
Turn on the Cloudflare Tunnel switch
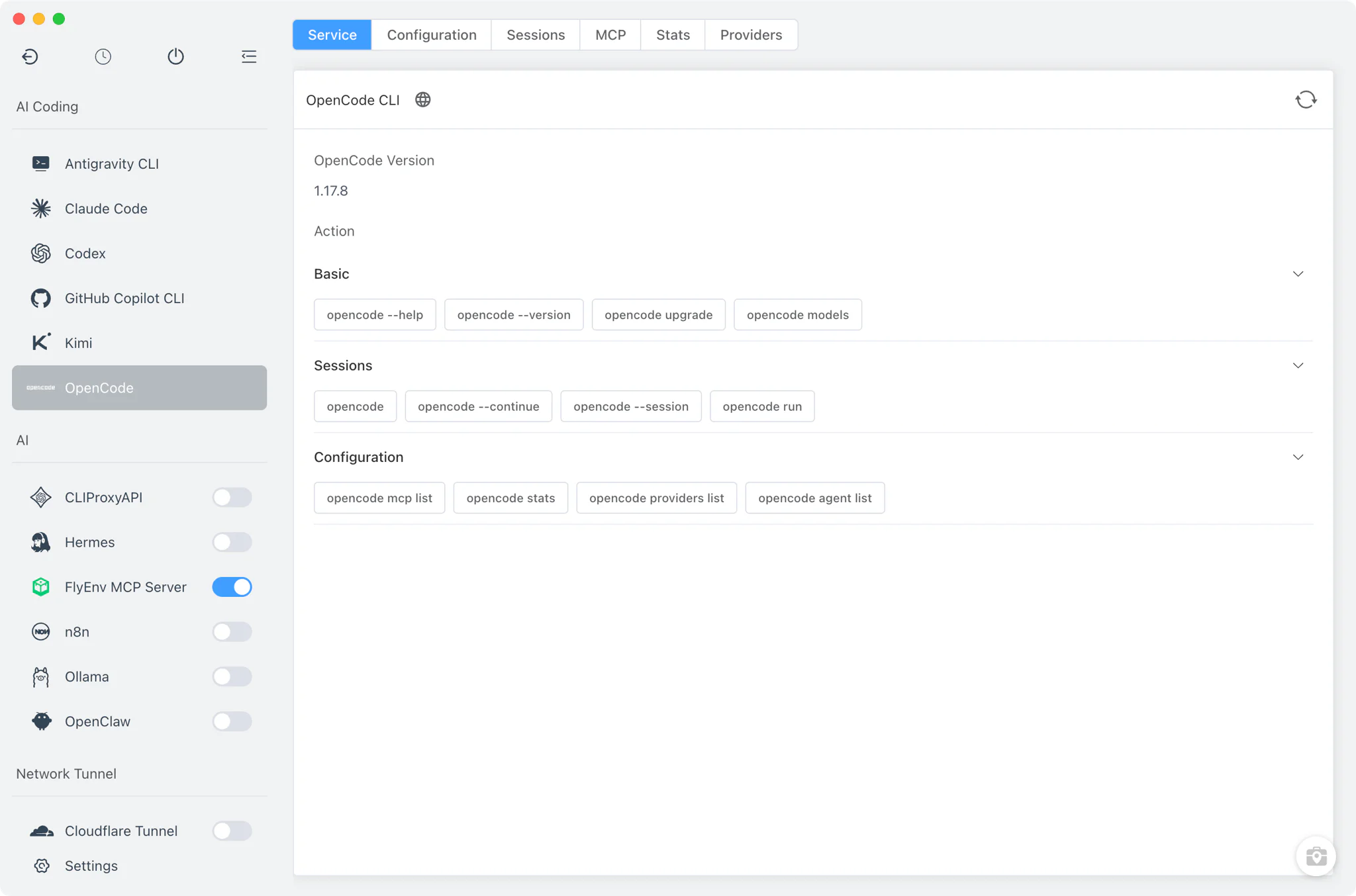[232, 831]
